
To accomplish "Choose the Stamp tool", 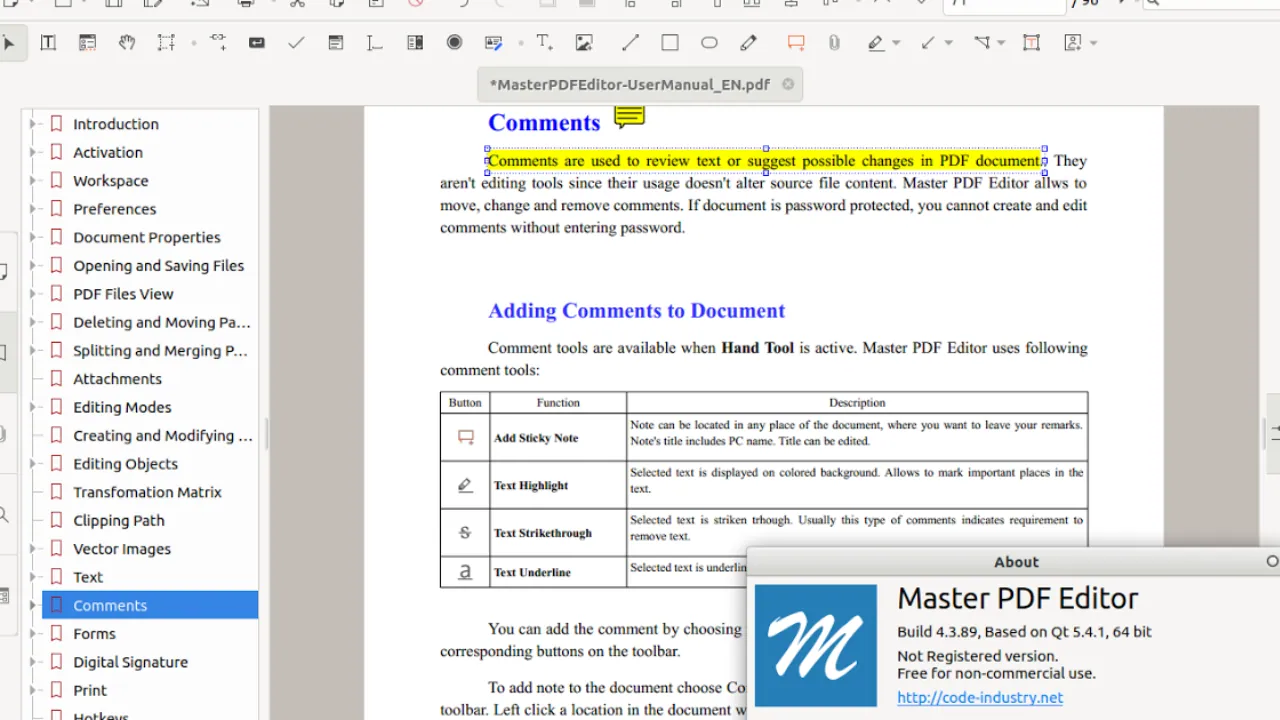I will [1073, 43].
